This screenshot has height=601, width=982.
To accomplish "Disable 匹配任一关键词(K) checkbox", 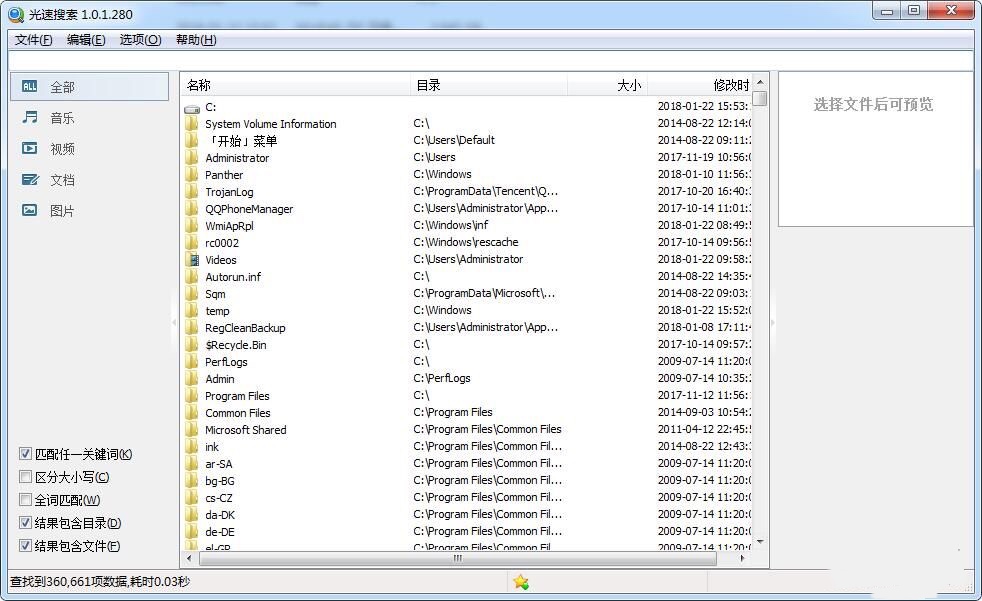I will (x=25, y=454).
